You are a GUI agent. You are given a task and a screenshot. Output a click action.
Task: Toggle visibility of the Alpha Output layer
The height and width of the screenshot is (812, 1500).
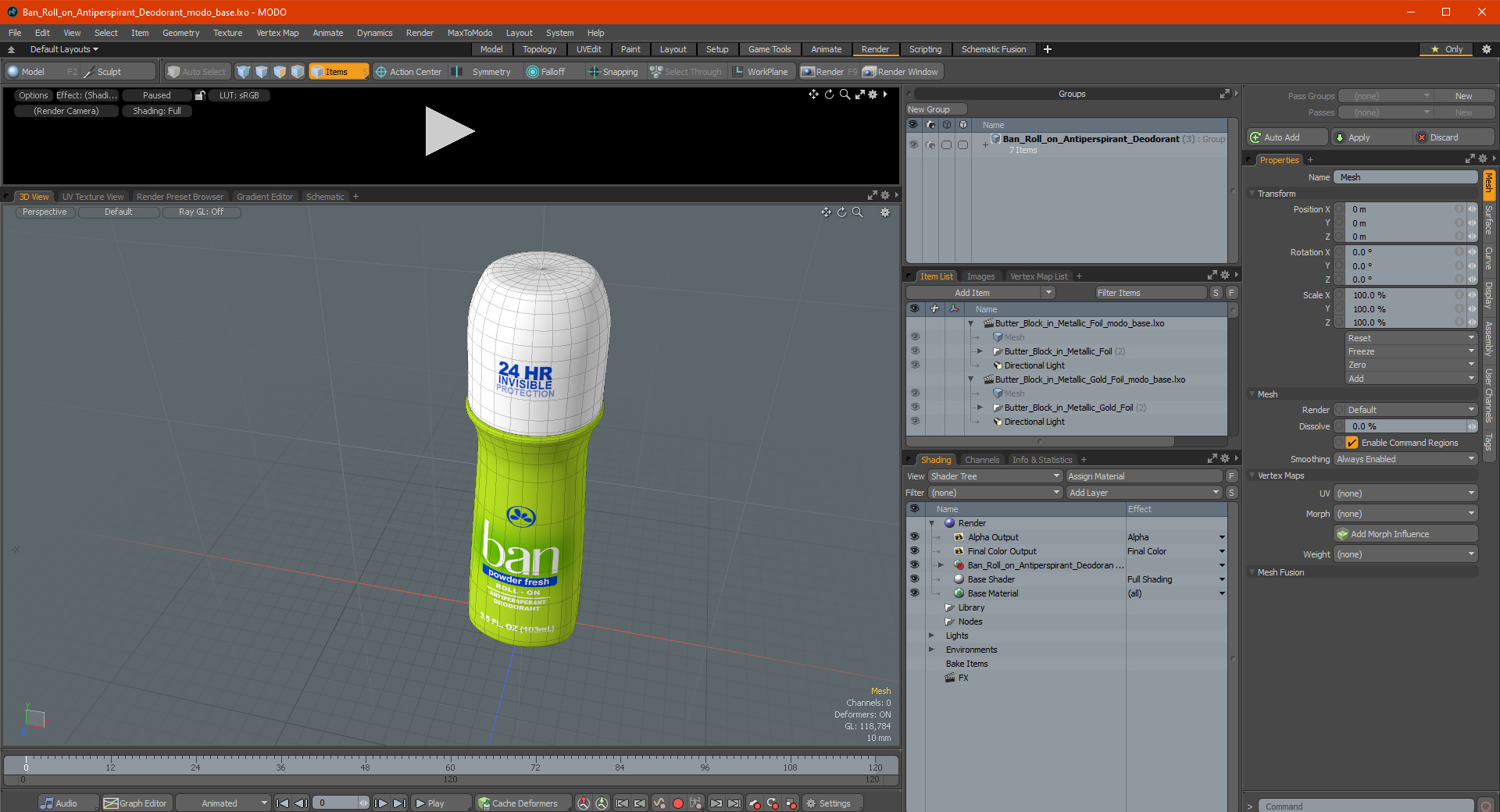(914, 537)
